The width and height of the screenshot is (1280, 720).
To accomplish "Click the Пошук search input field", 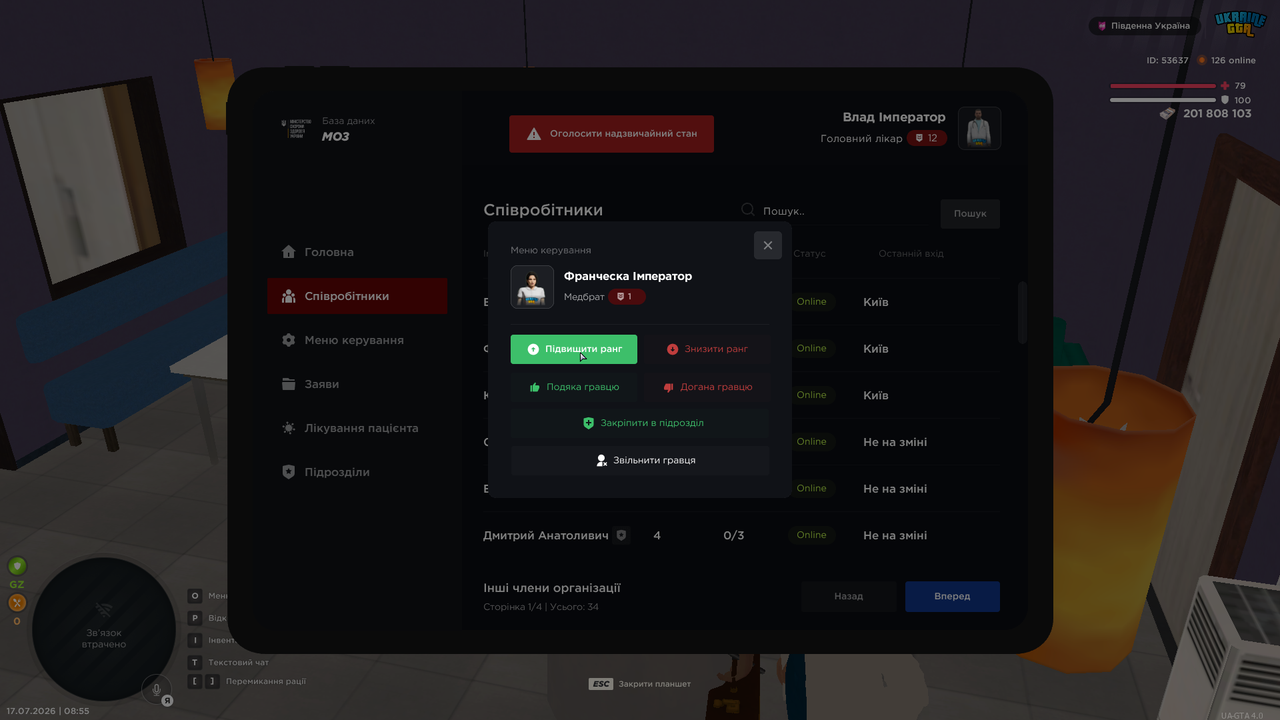I will (x=835, y=211).
